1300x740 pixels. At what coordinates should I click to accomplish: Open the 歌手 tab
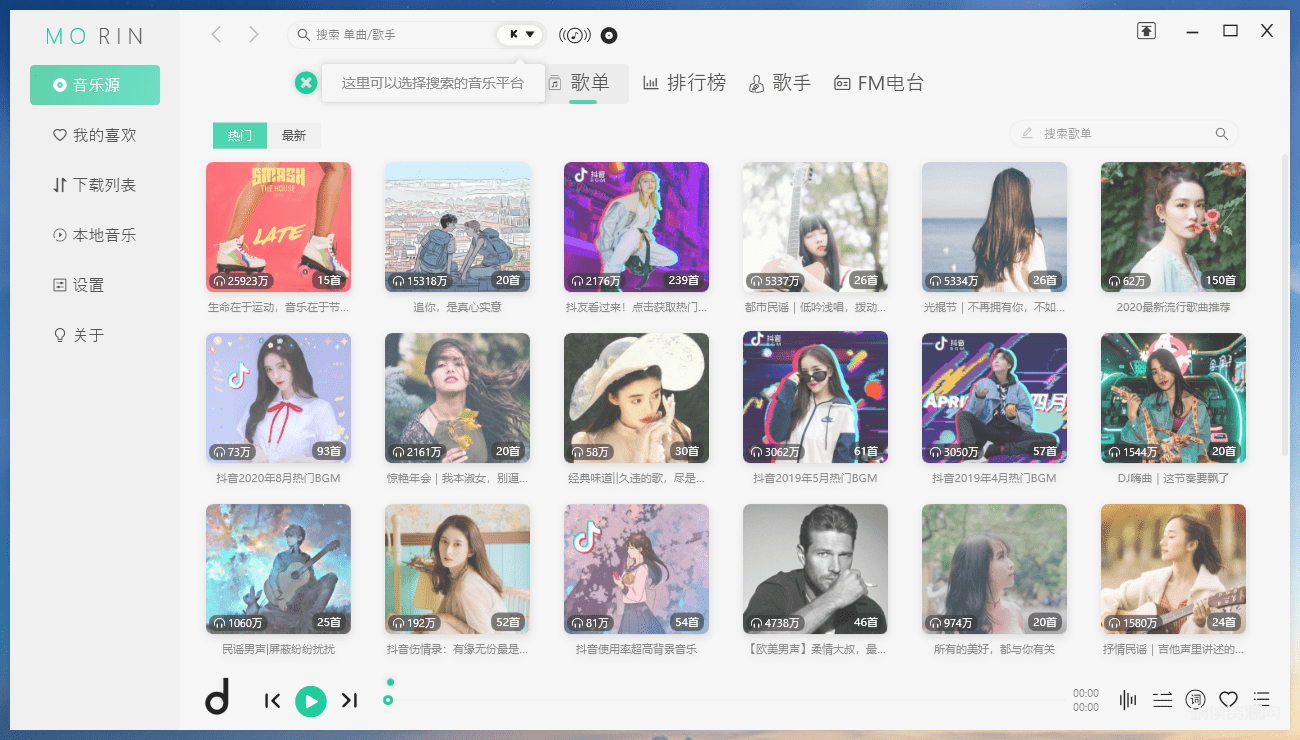pos(780,83)
